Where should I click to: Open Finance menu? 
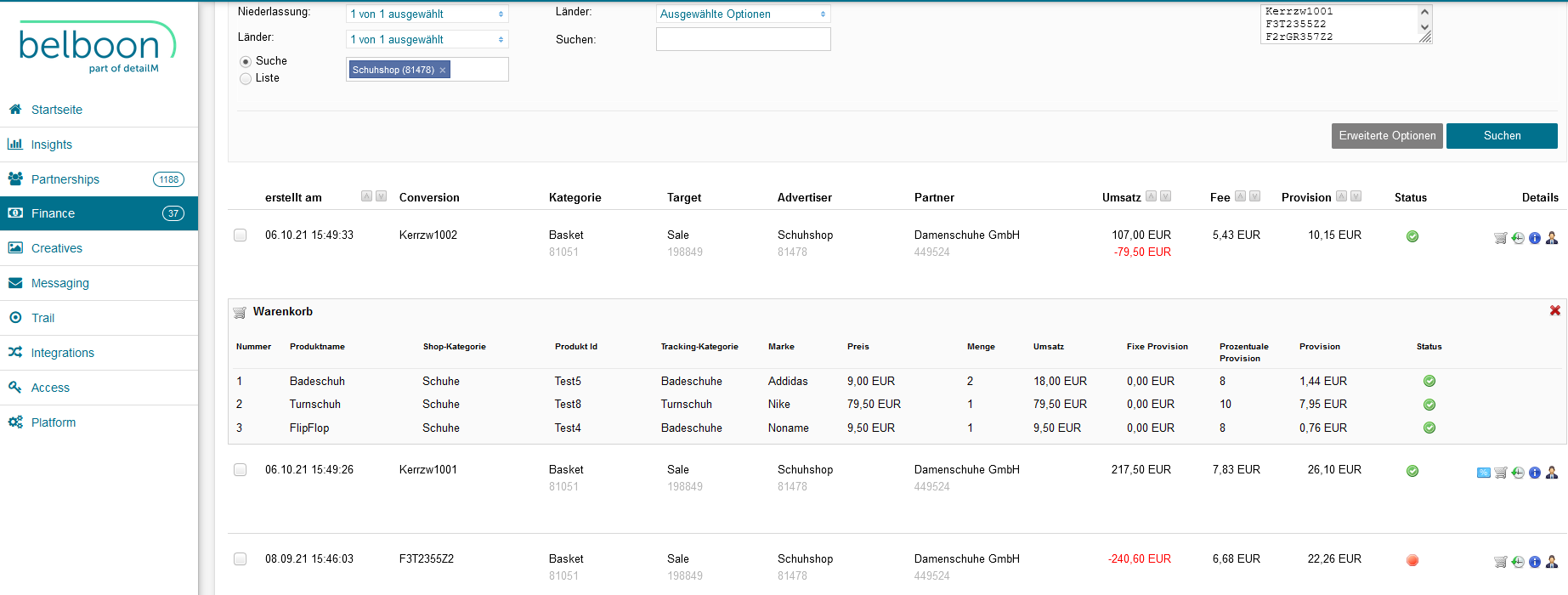click(99, 213)
